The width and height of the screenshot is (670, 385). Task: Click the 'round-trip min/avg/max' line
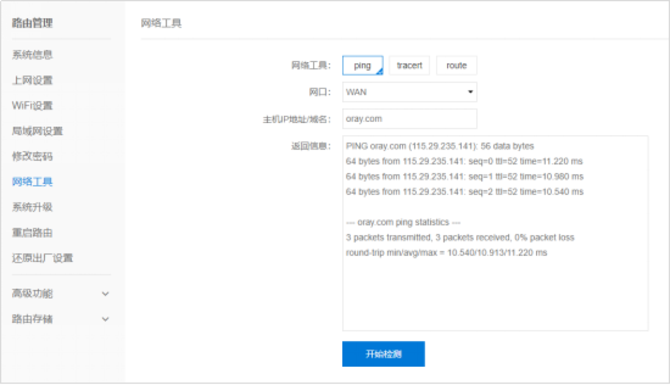[x=446, y=253]
